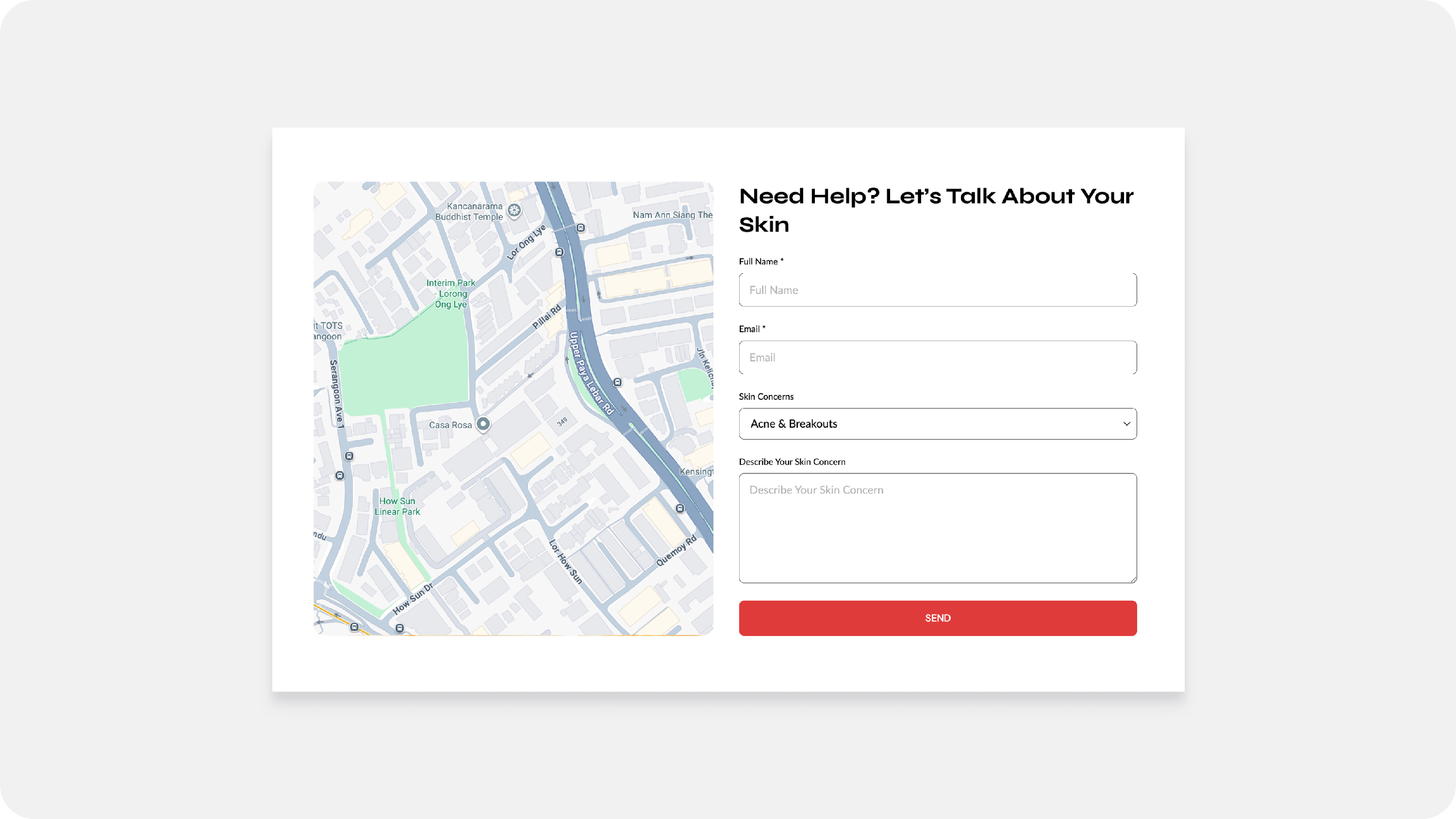
Task: Click the Serangoon Ave 1 street label
Action: (x=336, y=393)
